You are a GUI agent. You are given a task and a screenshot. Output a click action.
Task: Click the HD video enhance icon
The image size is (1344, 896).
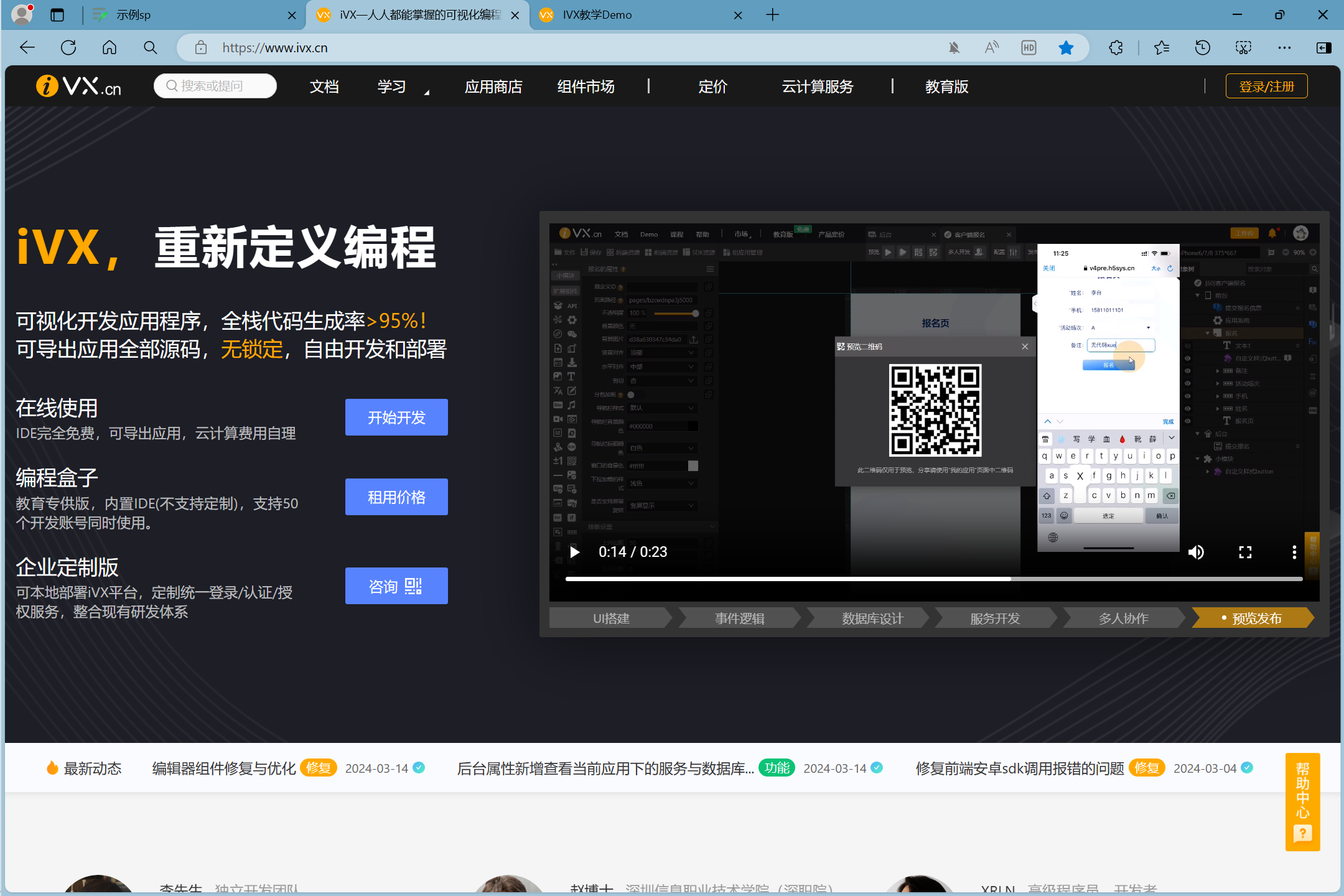coord(1029,48)
